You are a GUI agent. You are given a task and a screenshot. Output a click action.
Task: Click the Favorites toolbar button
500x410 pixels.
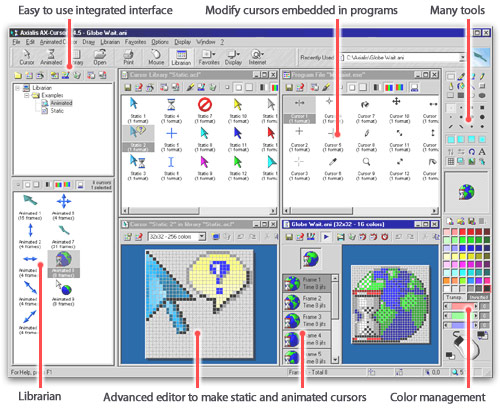click(209, 57)
